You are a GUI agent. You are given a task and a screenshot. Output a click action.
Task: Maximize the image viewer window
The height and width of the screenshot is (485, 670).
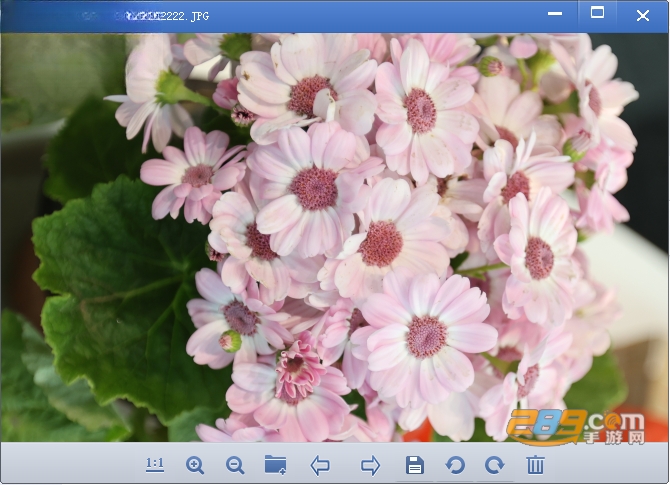(597, 13)
